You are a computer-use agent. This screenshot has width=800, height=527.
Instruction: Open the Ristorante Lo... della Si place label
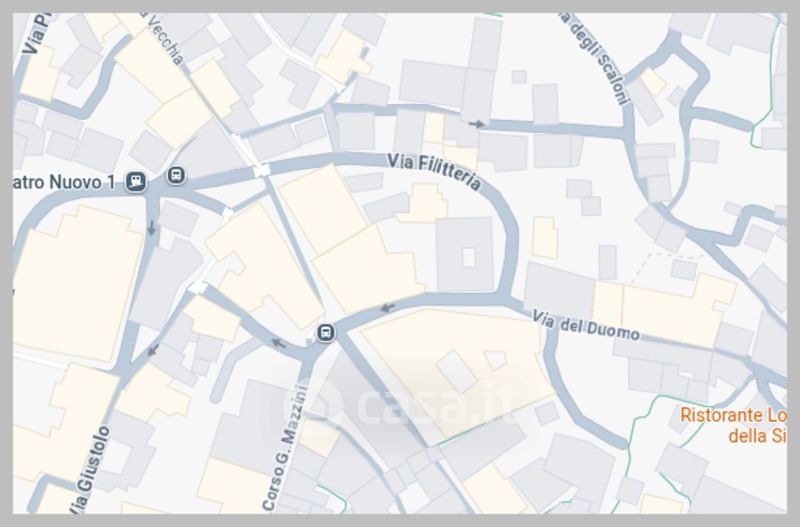tap(733, 425)
